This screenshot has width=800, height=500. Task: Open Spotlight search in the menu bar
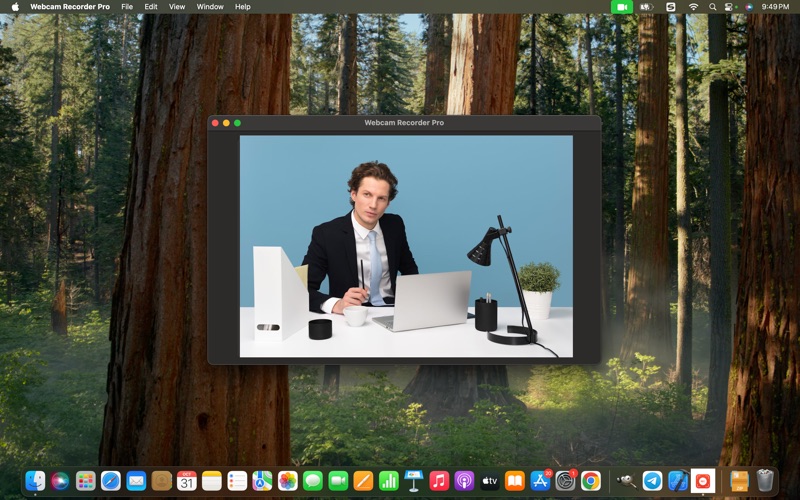(712, 7)
